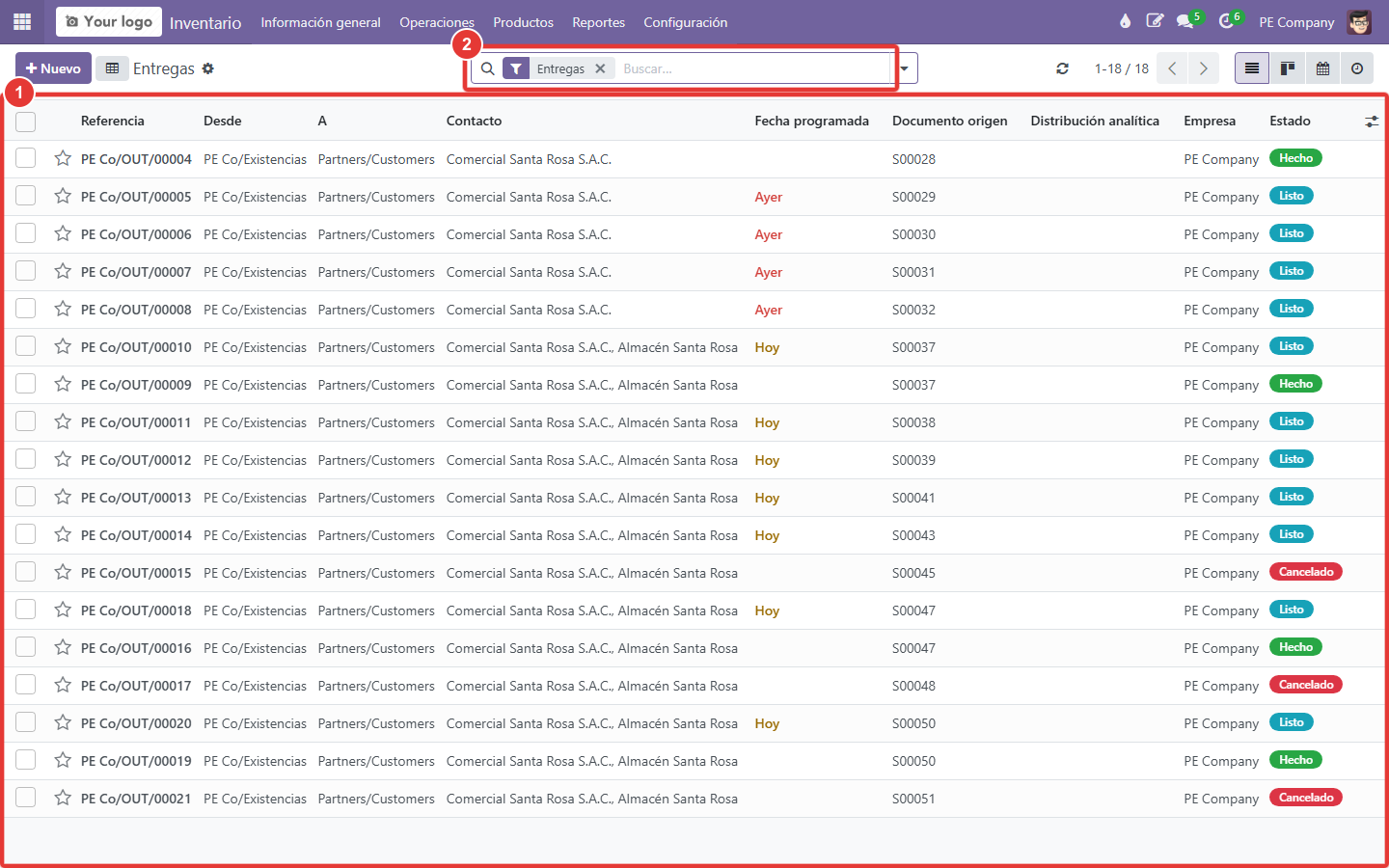The width and height of the screenshot is (1389, 868).
Task: Open the Configuración menu
Action: click(x=686, y=22)
